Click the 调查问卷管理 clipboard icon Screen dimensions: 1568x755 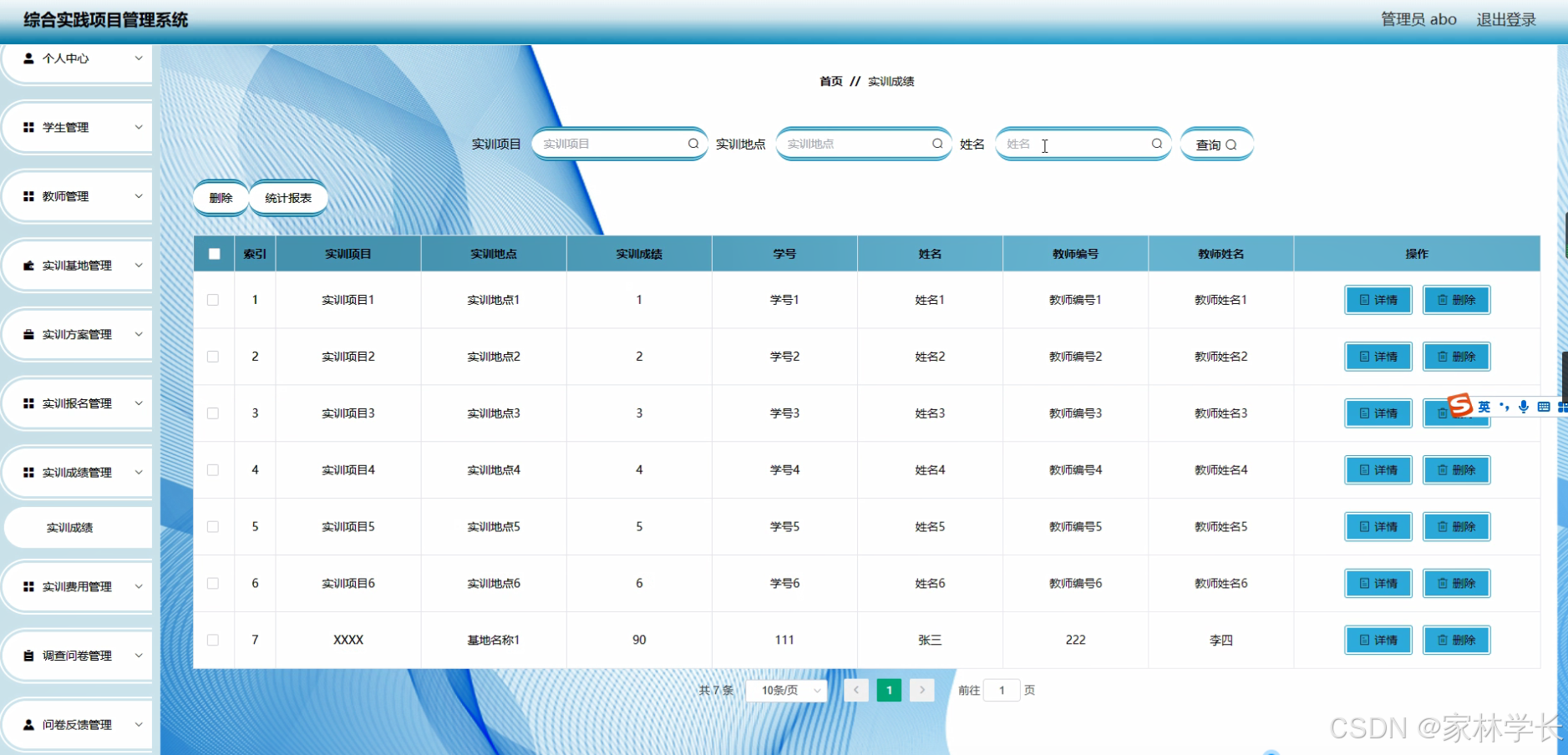coord(29,655)
